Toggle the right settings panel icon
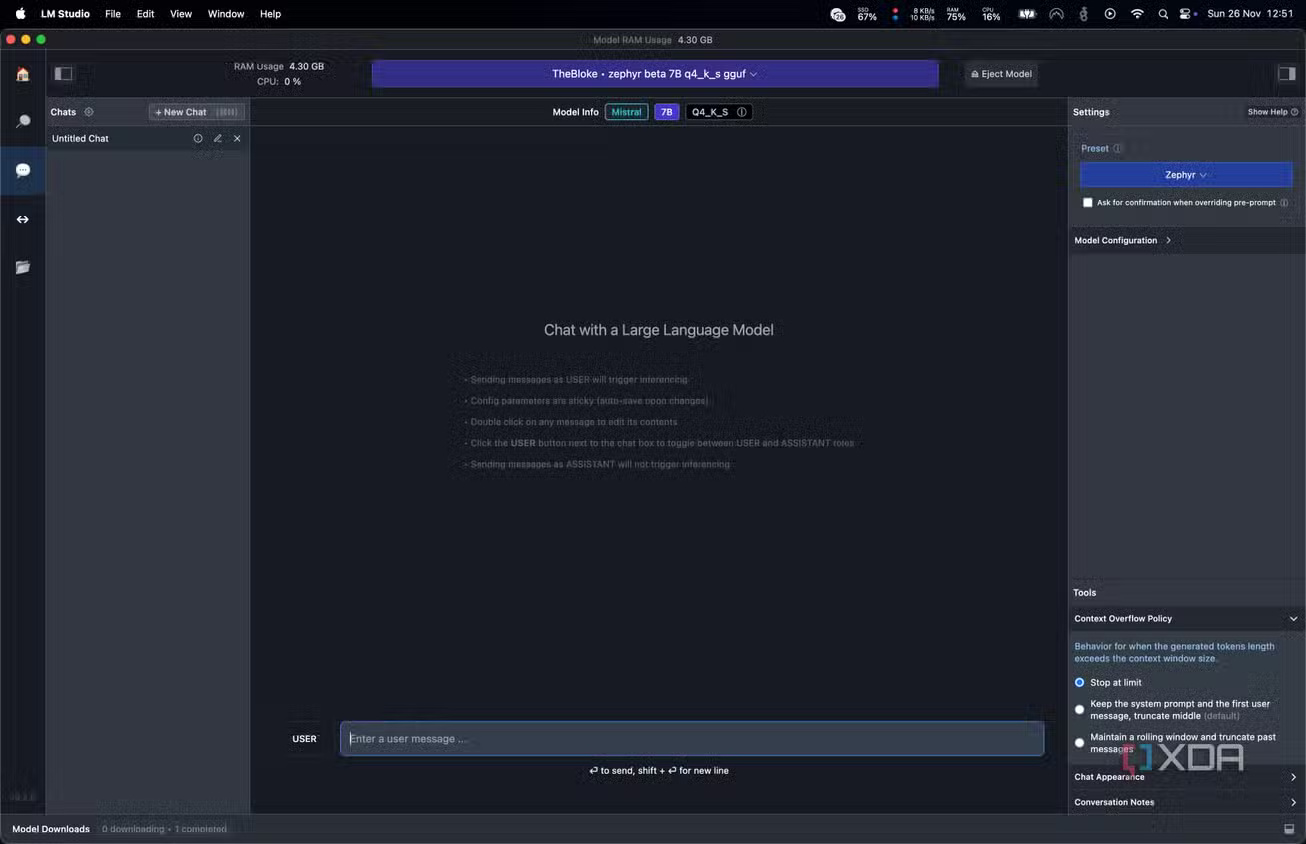The width and height of the screenshot is (1306, 844). (1287, 73)
